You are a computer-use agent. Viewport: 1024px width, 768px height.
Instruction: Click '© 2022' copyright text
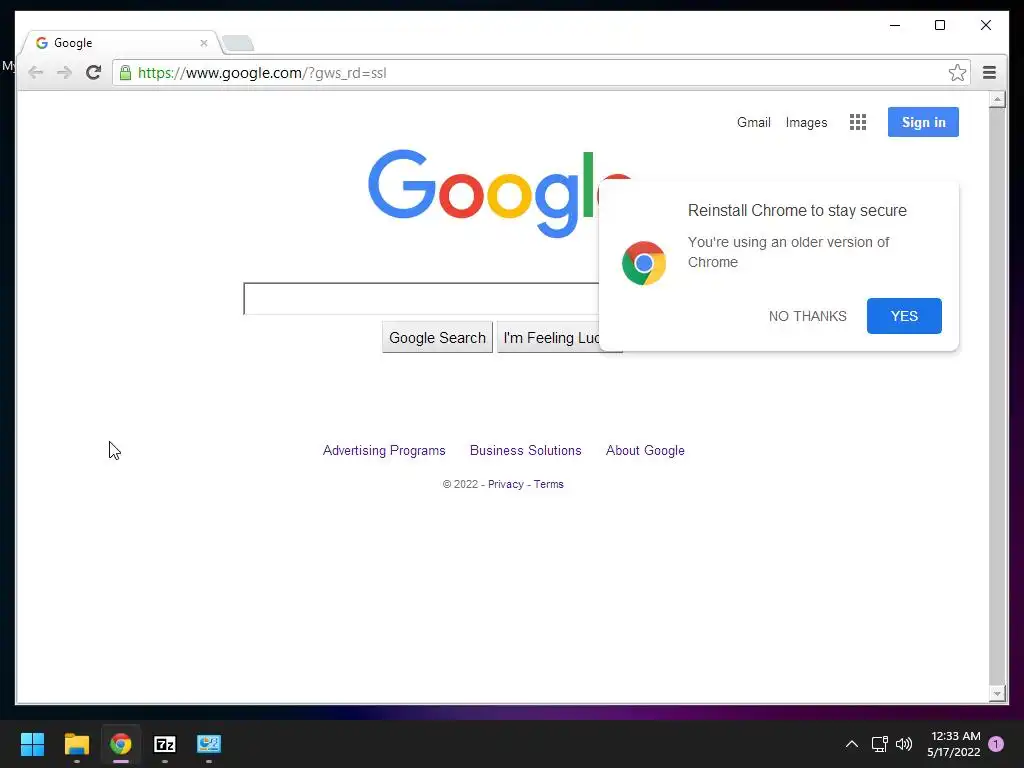click(x=460, y=484)
